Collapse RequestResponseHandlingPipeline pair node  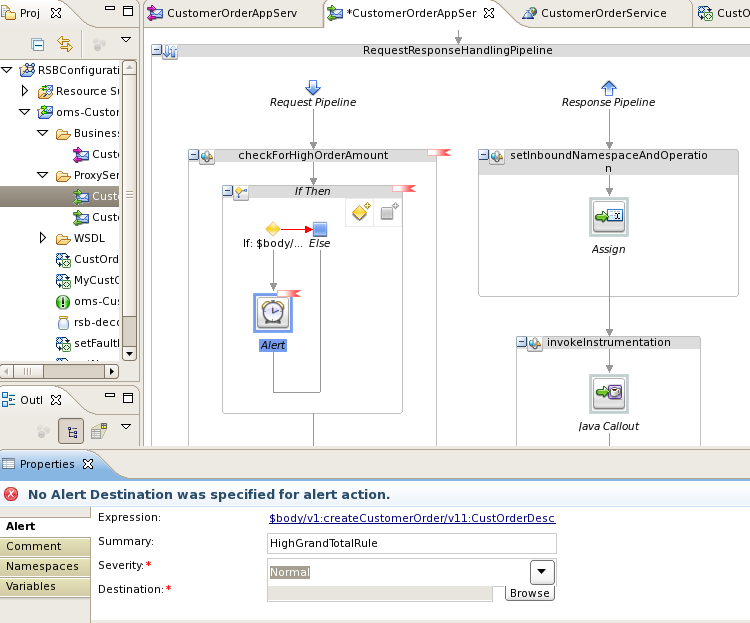156,49
